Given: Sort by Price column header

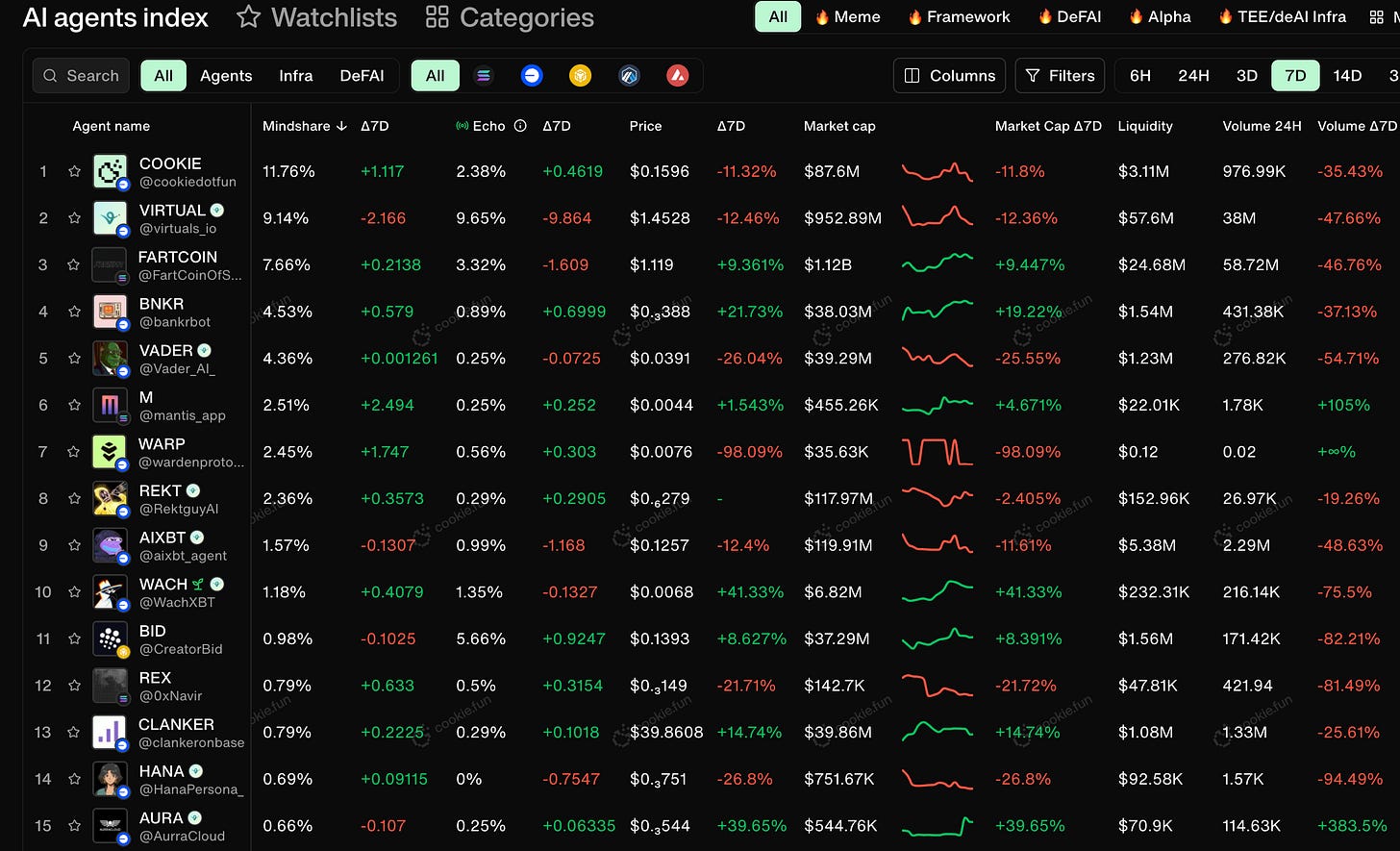Looking at the screenshot, I should pyautogui.click(x=646, y=126).
